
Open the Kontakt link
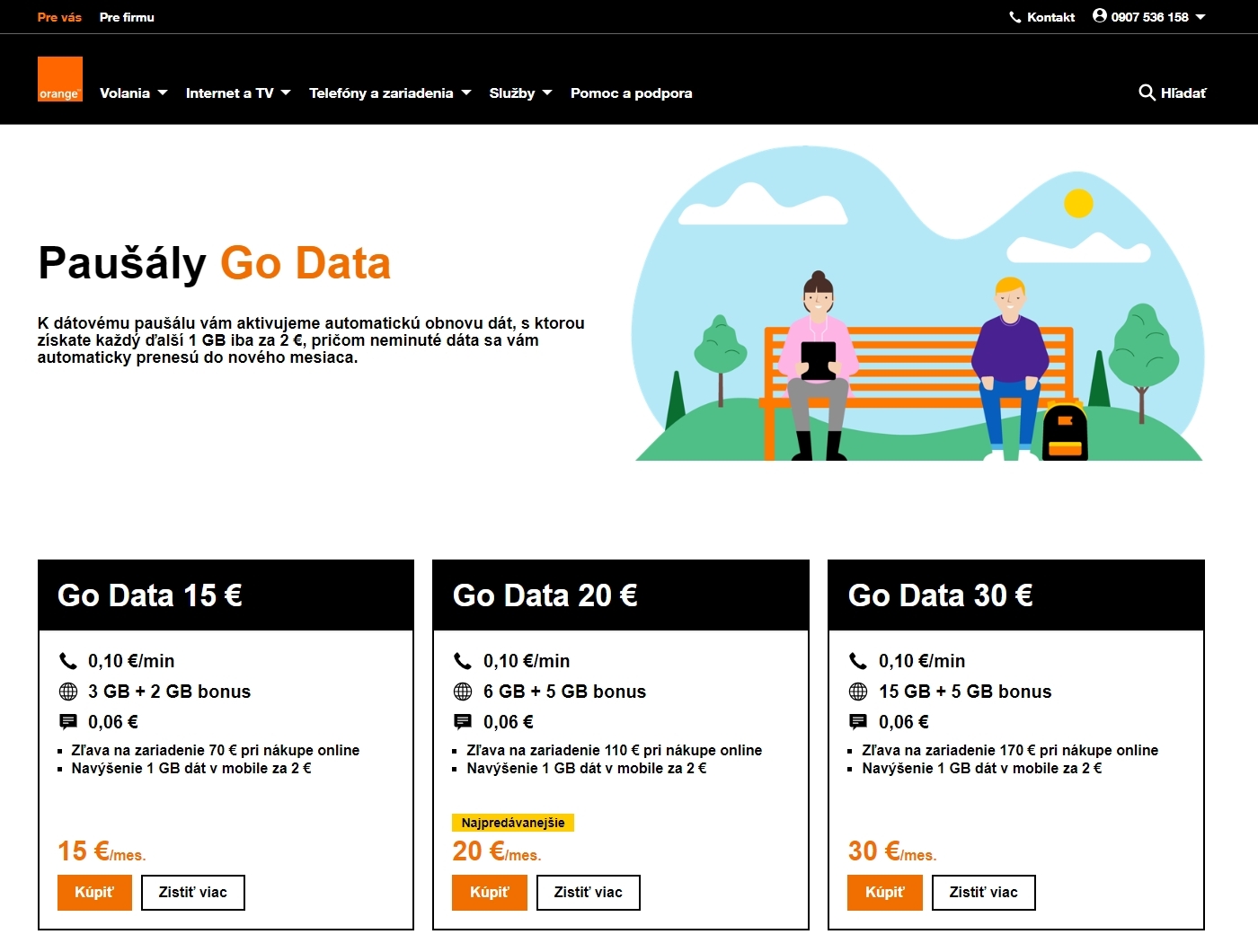click(1042, 17)
